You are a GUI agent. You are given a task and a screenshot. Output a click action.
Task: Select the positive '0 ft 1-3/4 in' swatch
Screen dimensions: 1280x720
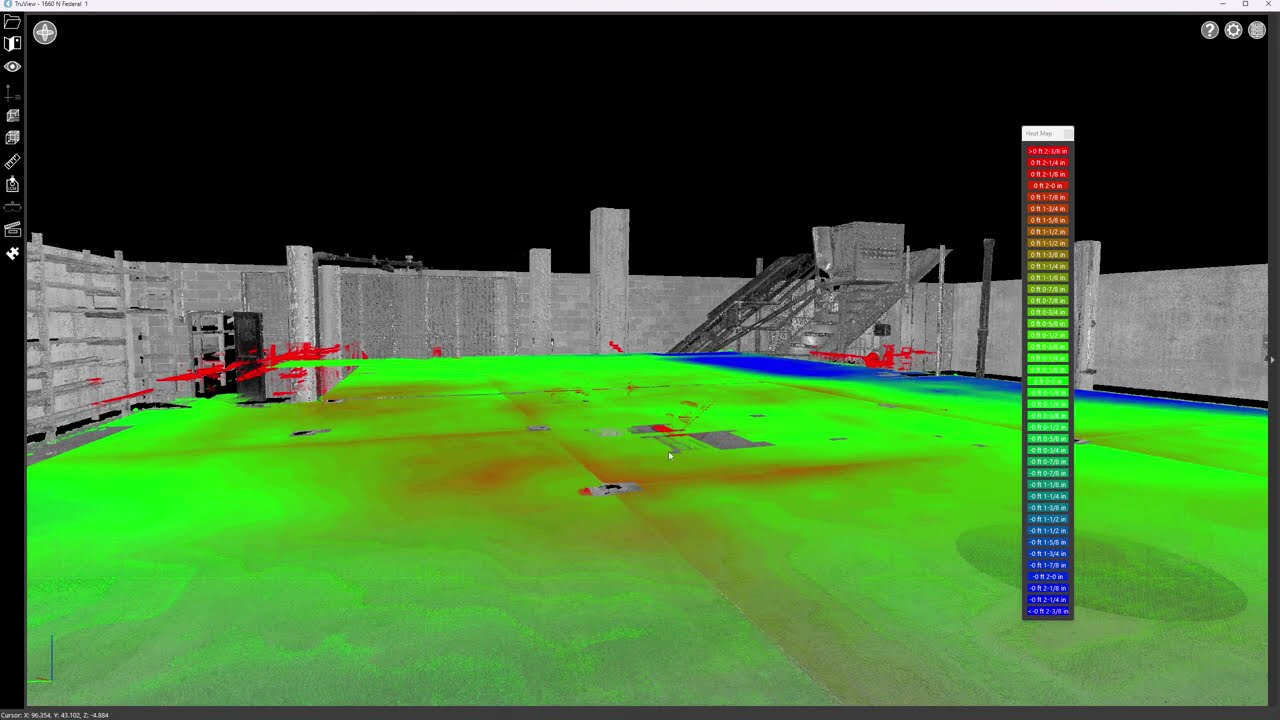pos(1048,208)
